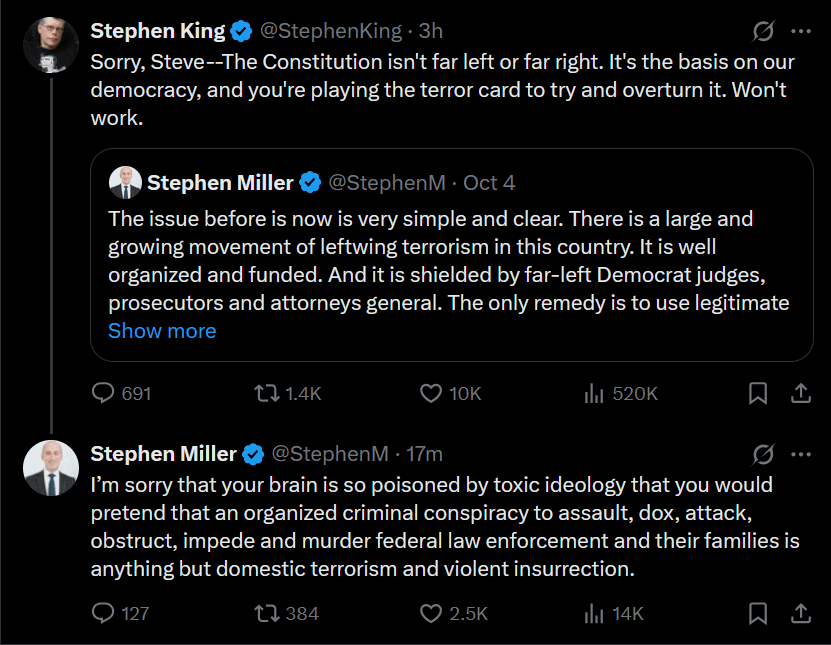Share Stephen Miller's 17m reply
The height and width of the screenshot is (645, 831).
click(800, 613)
